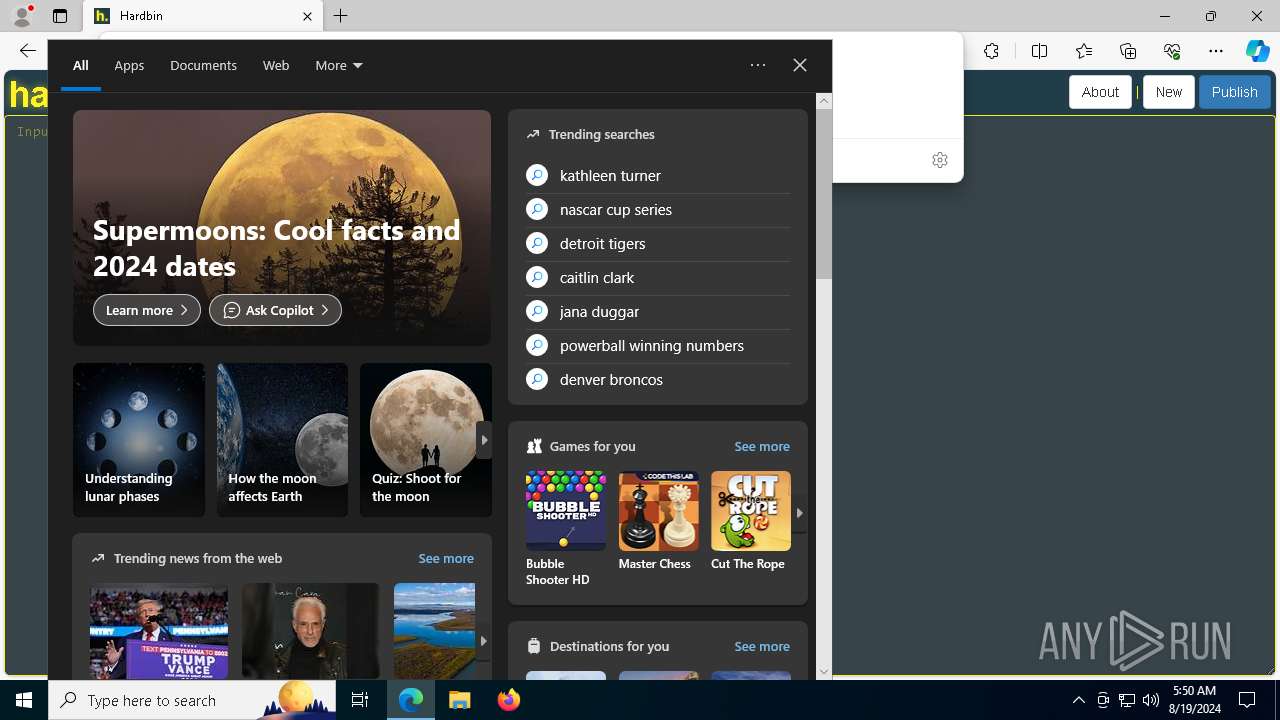Switch to the Web search tab

pyautogui.click(x=276, y=65)
